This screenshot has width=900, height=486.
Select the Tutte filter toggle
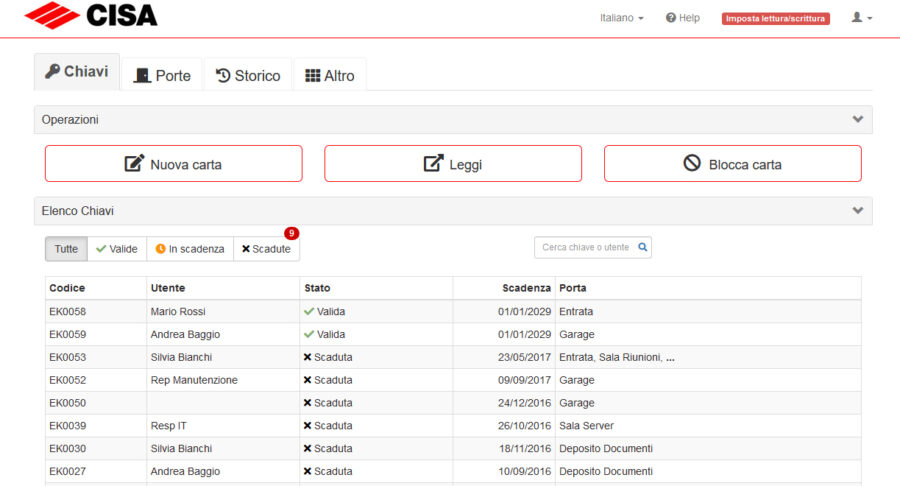click(x=66, y=249)
